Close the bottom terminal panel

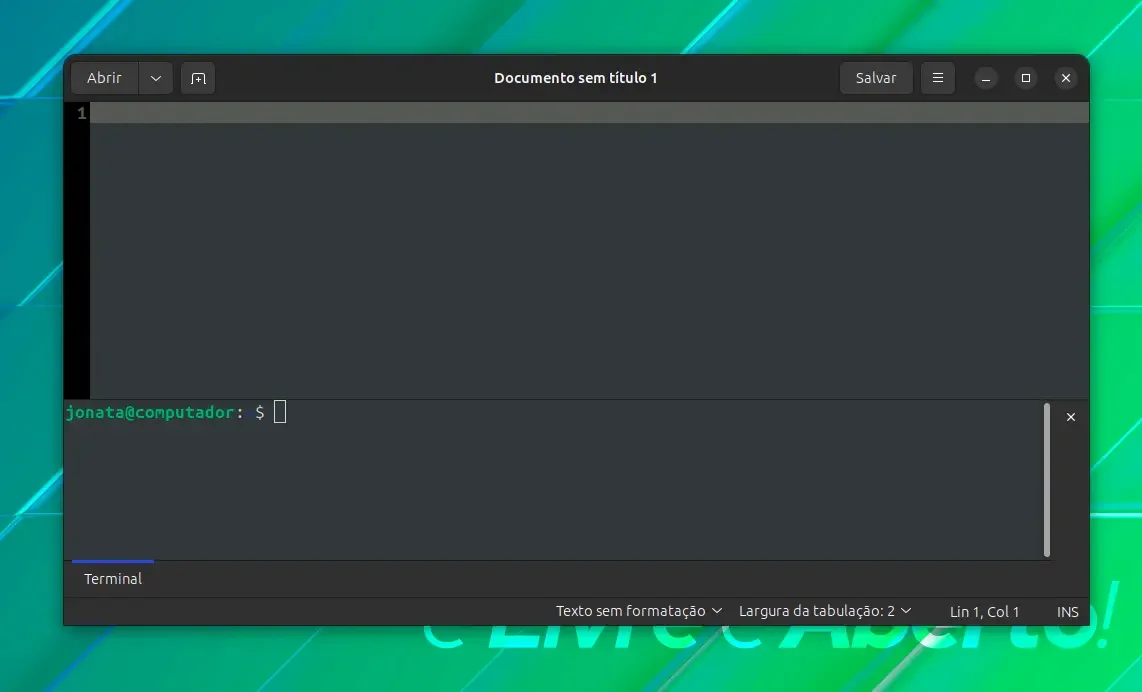(1071, 417)
